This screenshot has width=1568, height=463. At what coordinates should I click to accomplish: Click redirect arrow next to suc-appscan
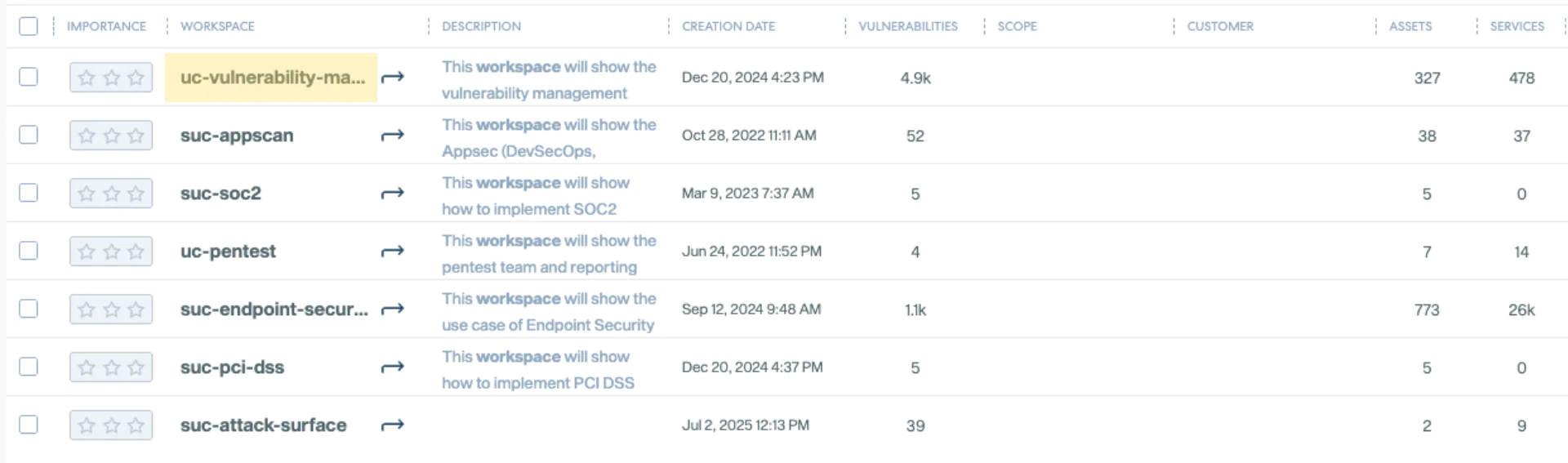pos(393,136)
